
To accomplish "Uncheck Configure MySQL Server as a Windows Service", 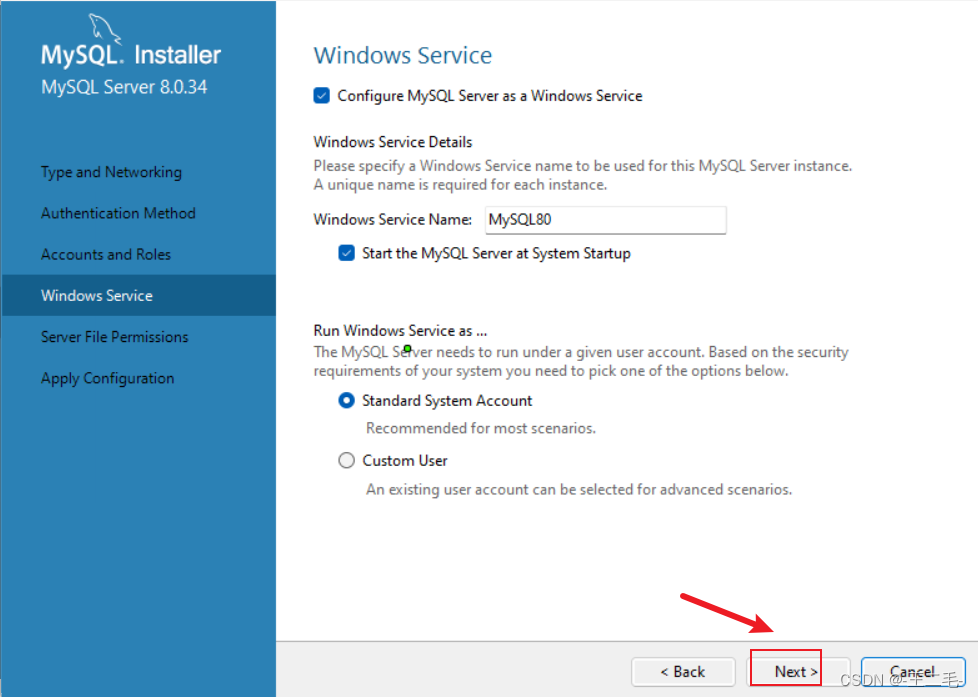I will tap(321, 95).
